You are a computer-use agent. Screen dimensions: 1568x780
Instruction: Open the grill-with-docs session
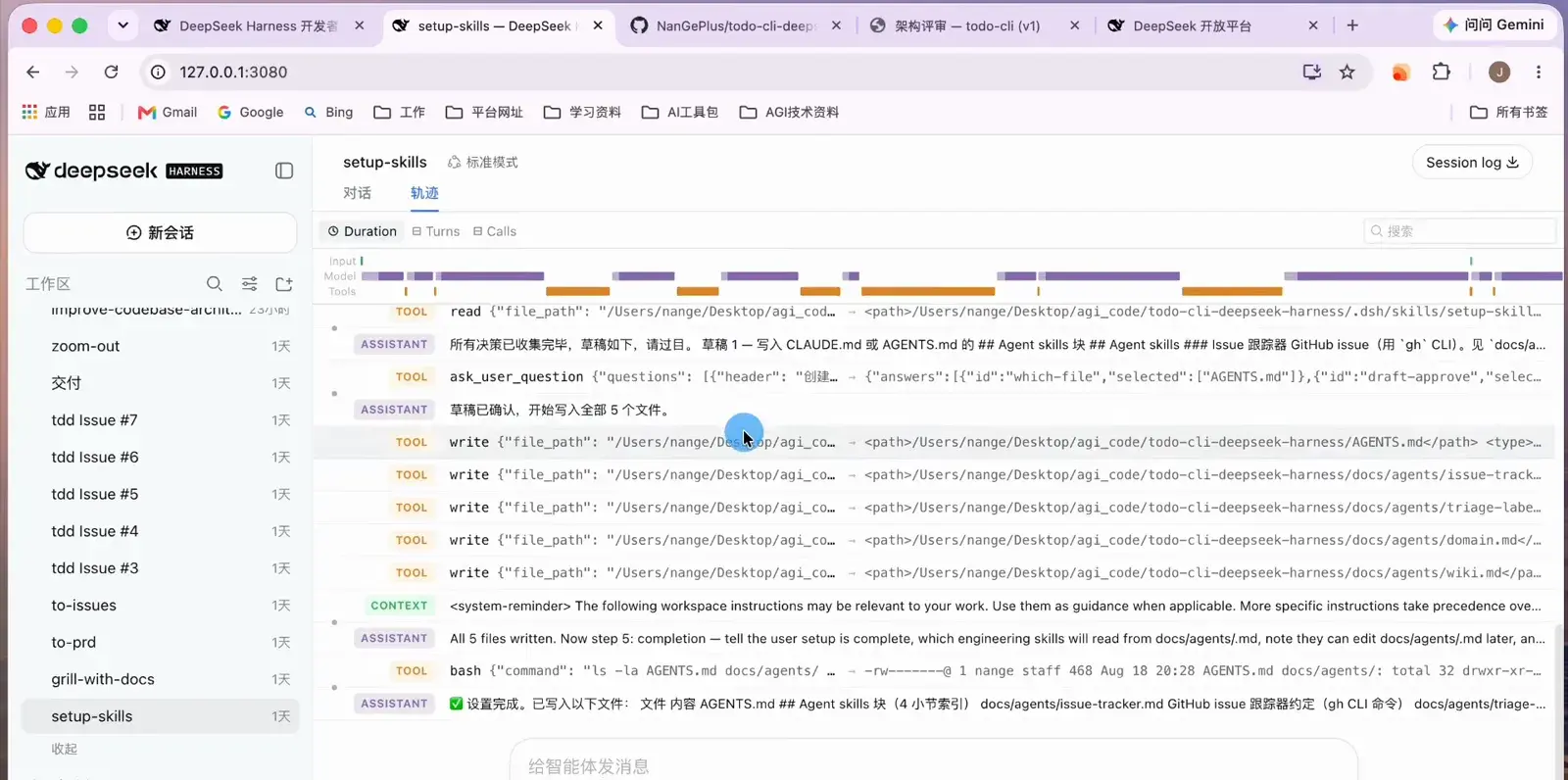tap(160, 679)
